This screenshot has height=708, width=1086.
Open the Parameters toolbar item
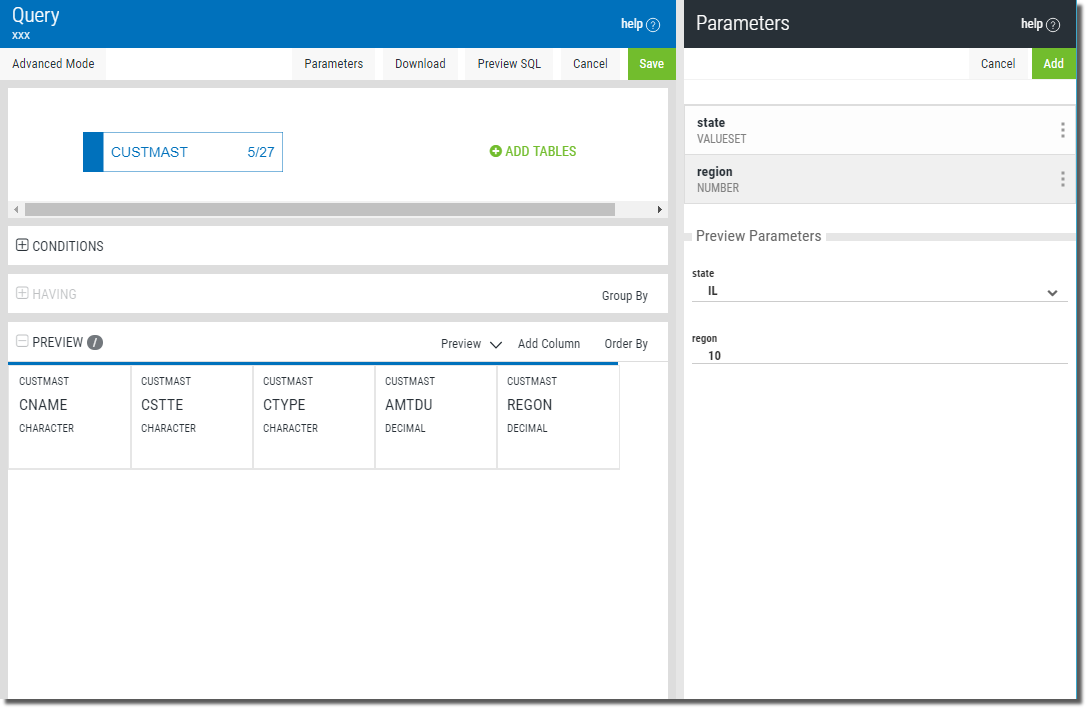click(333, 64)
